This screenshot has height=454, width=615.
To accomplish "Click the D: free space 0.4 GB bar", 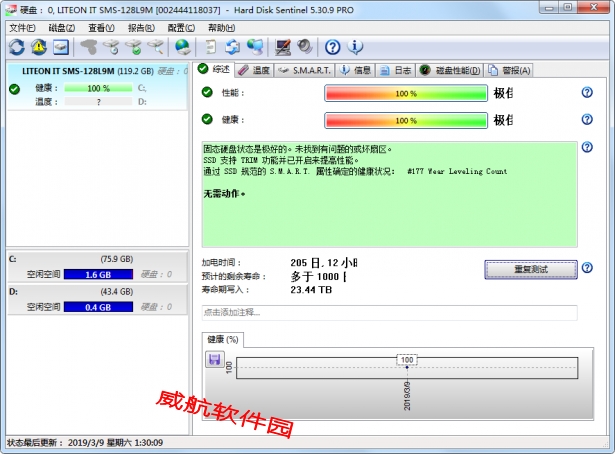I will coord(98,307).
